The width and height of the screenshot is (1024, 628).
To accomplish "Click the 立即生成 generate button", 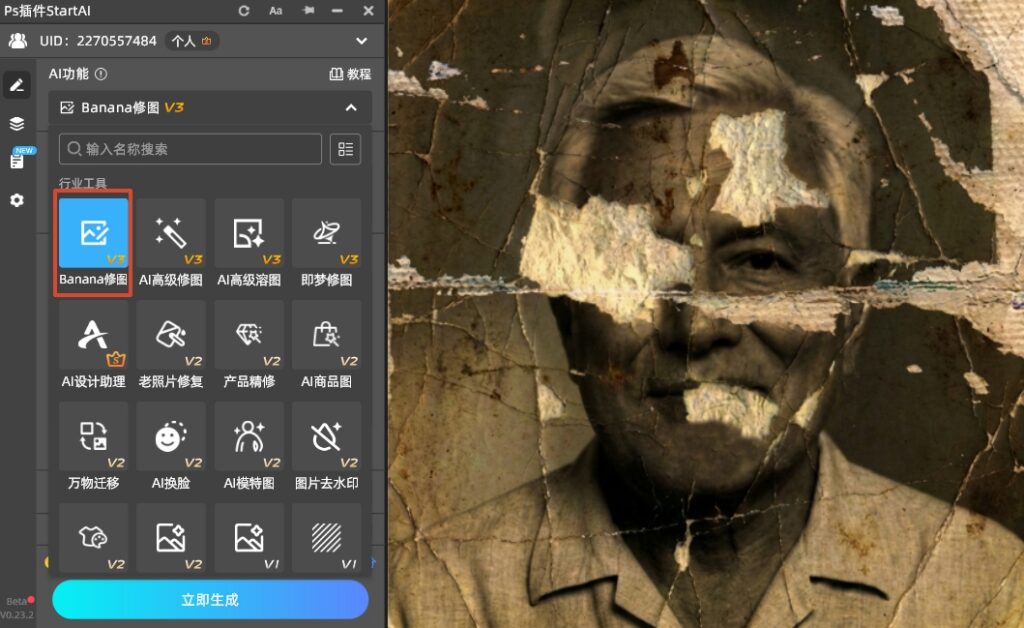I will pos(210,600).
